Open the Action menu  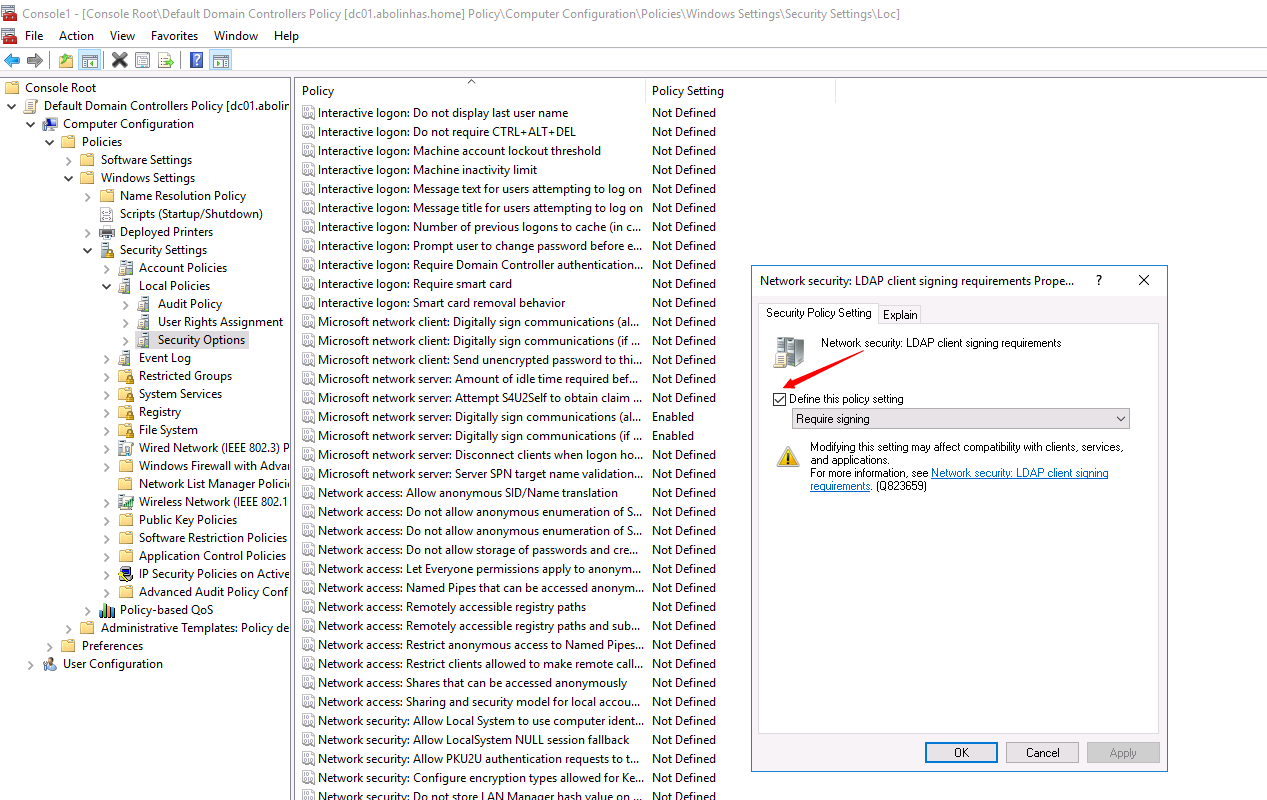coord(76,35)
